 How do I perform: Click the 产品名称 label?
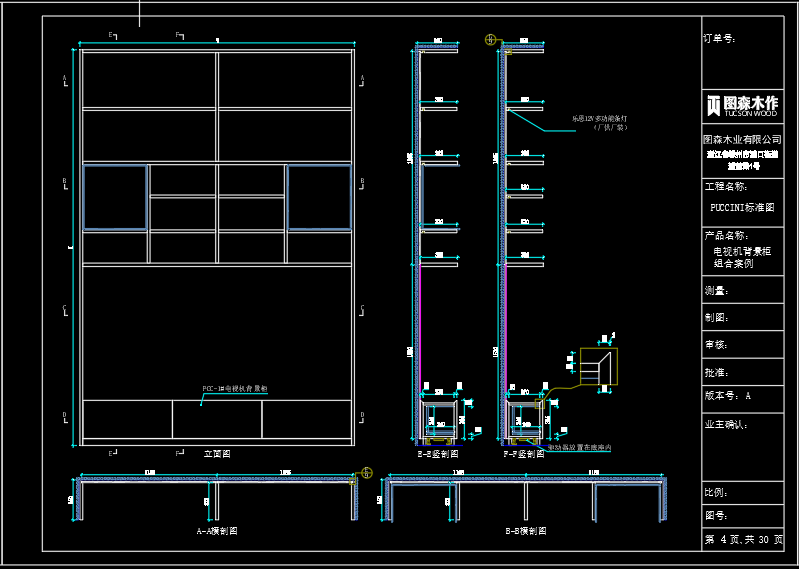tap(726, 235)
